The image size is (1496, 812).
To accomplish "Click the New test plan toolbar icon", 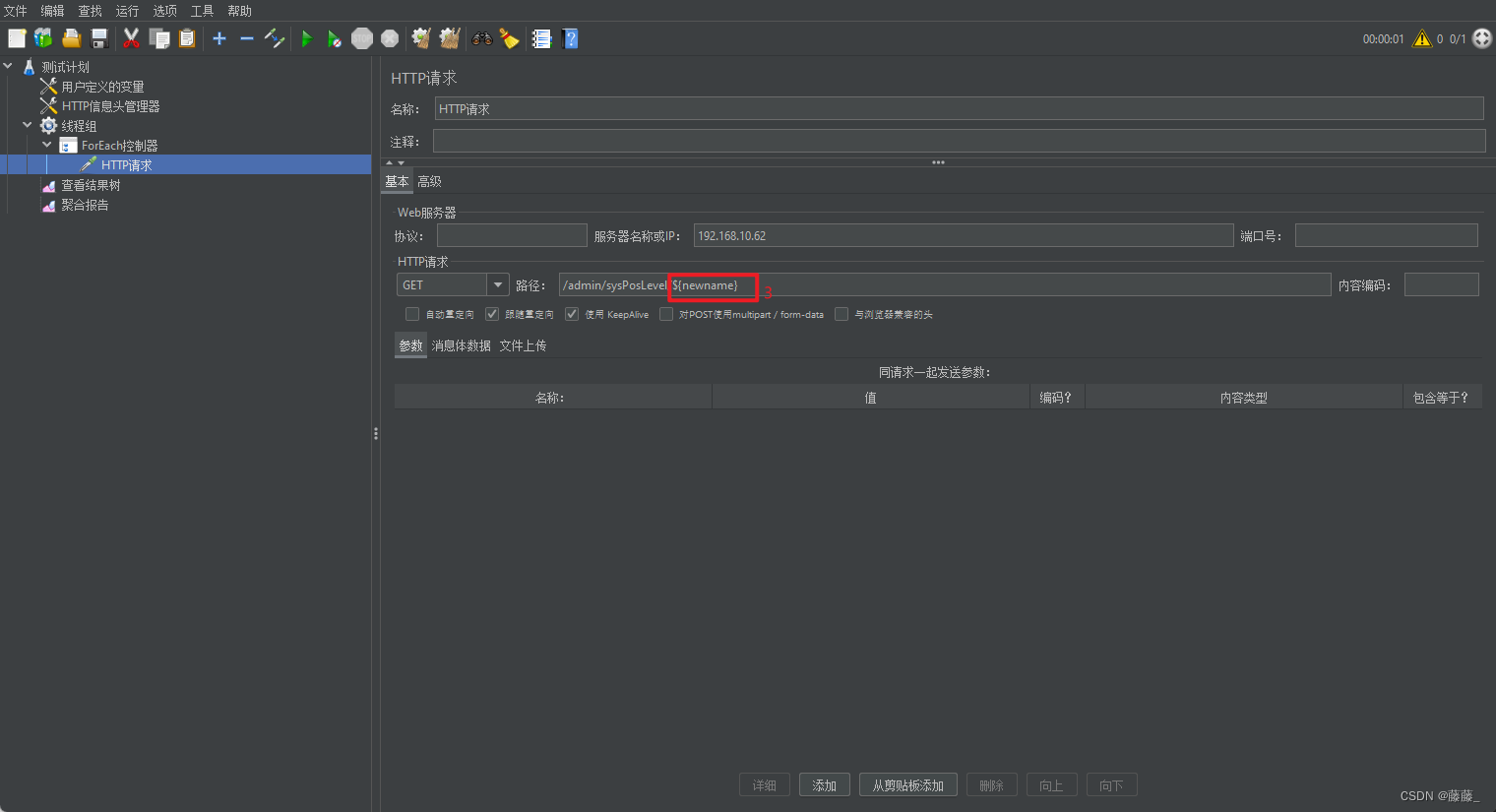I will [17, 38].
